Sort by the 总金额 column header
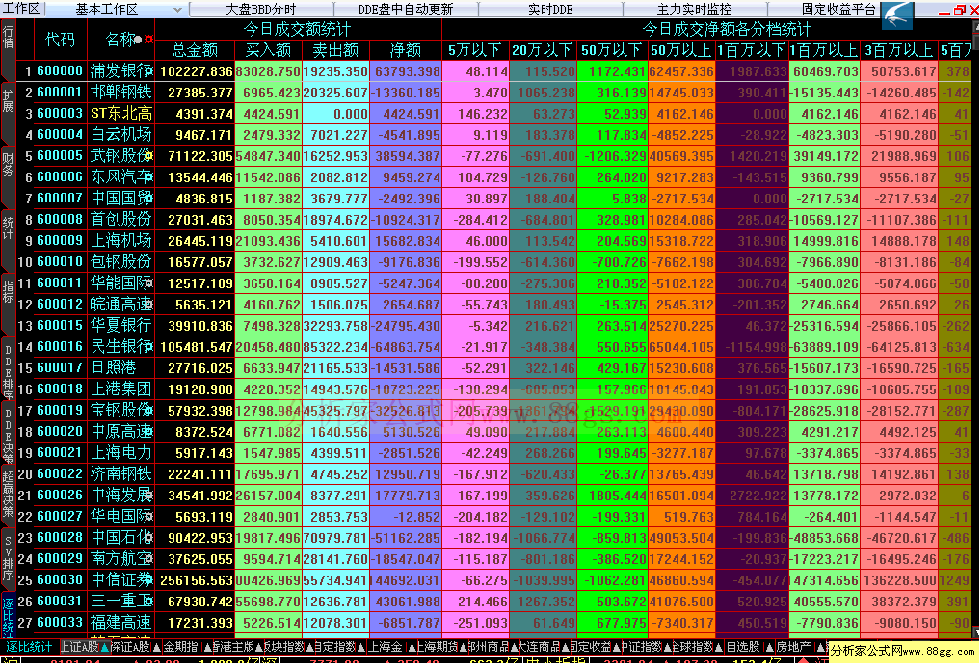Image resolution: width=979 pixels, height=663 pixels. [195, 51]
